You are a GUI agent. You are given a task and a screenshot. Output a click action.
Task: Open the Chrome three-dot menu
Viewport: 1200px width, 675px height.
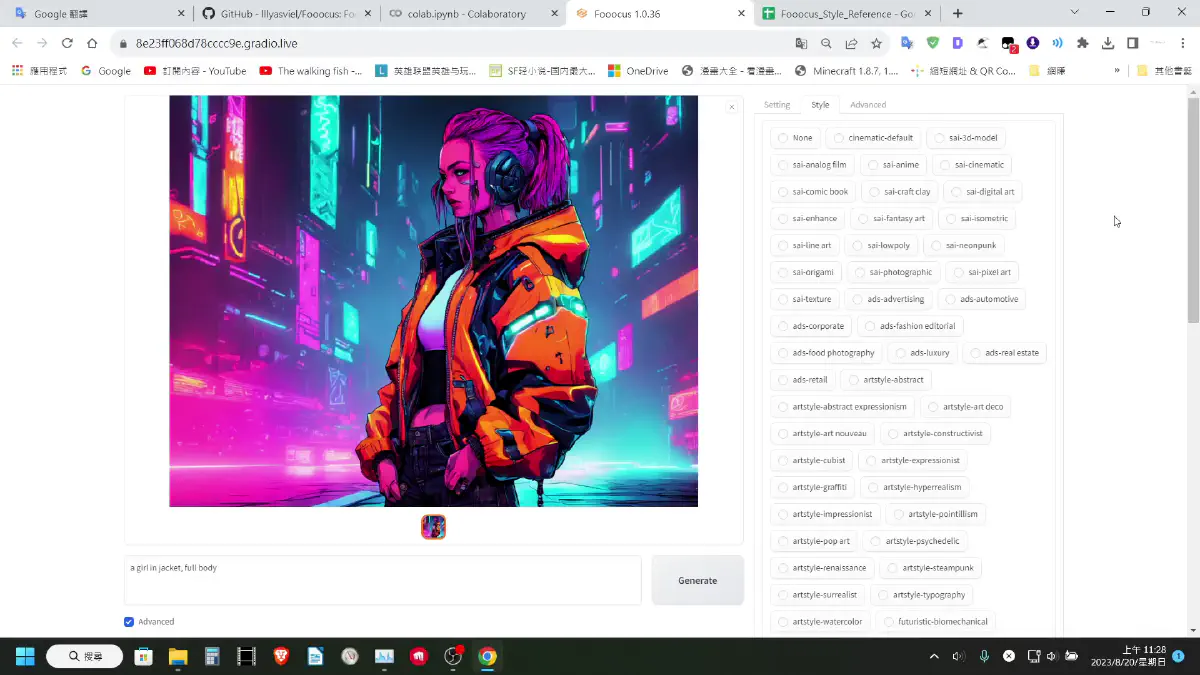coord(1182,43)
